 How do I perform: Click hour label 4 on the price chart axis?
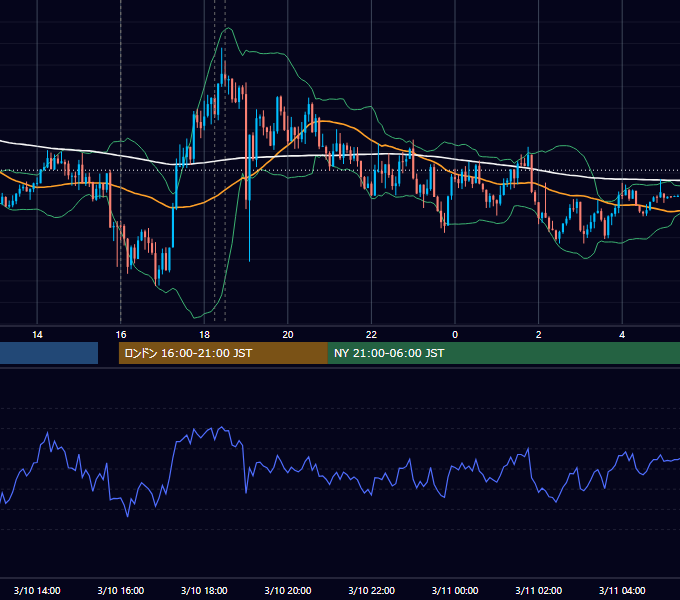tap(622, 335)
